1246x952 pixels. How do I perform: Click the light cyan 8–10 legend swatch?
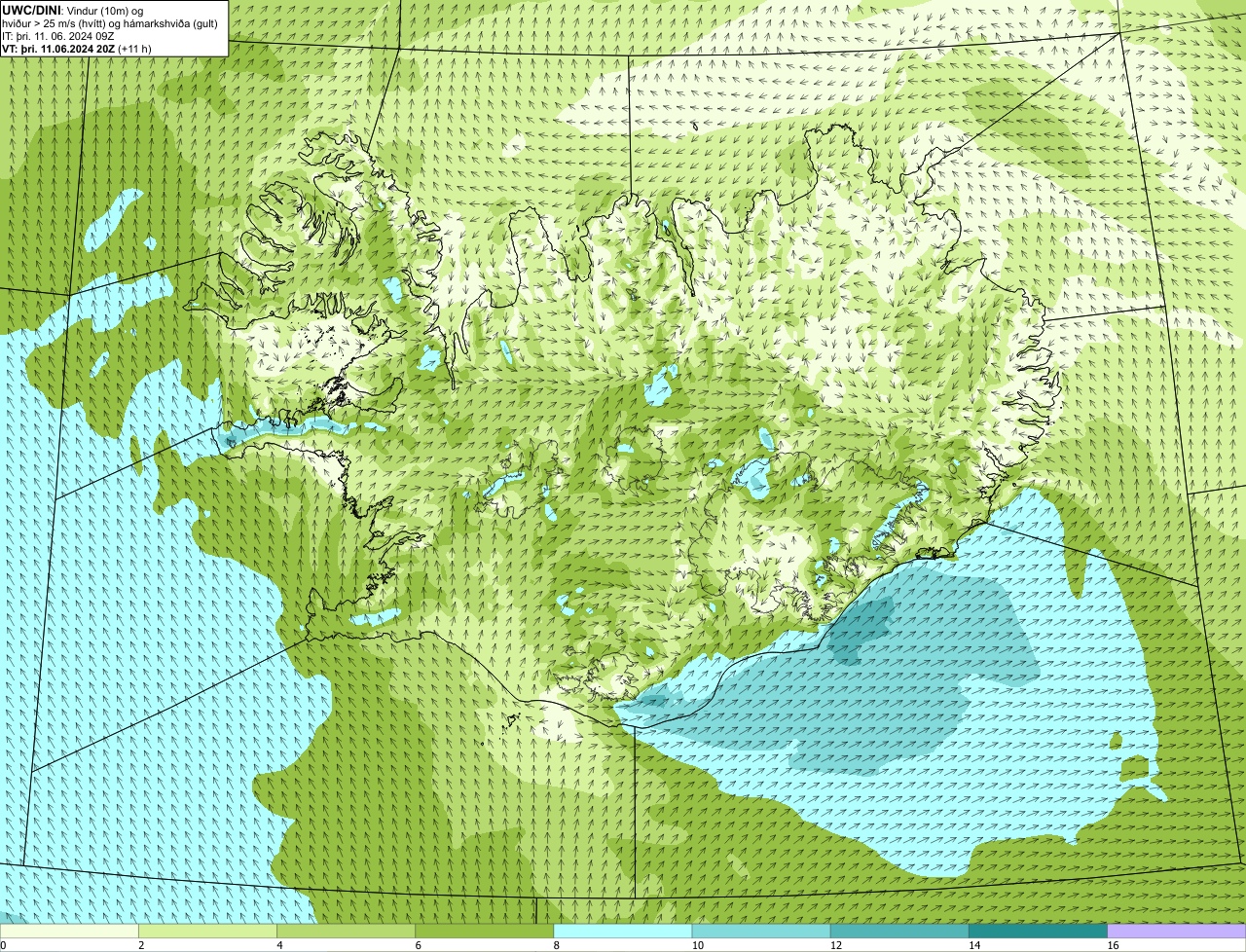click(623, 931)
